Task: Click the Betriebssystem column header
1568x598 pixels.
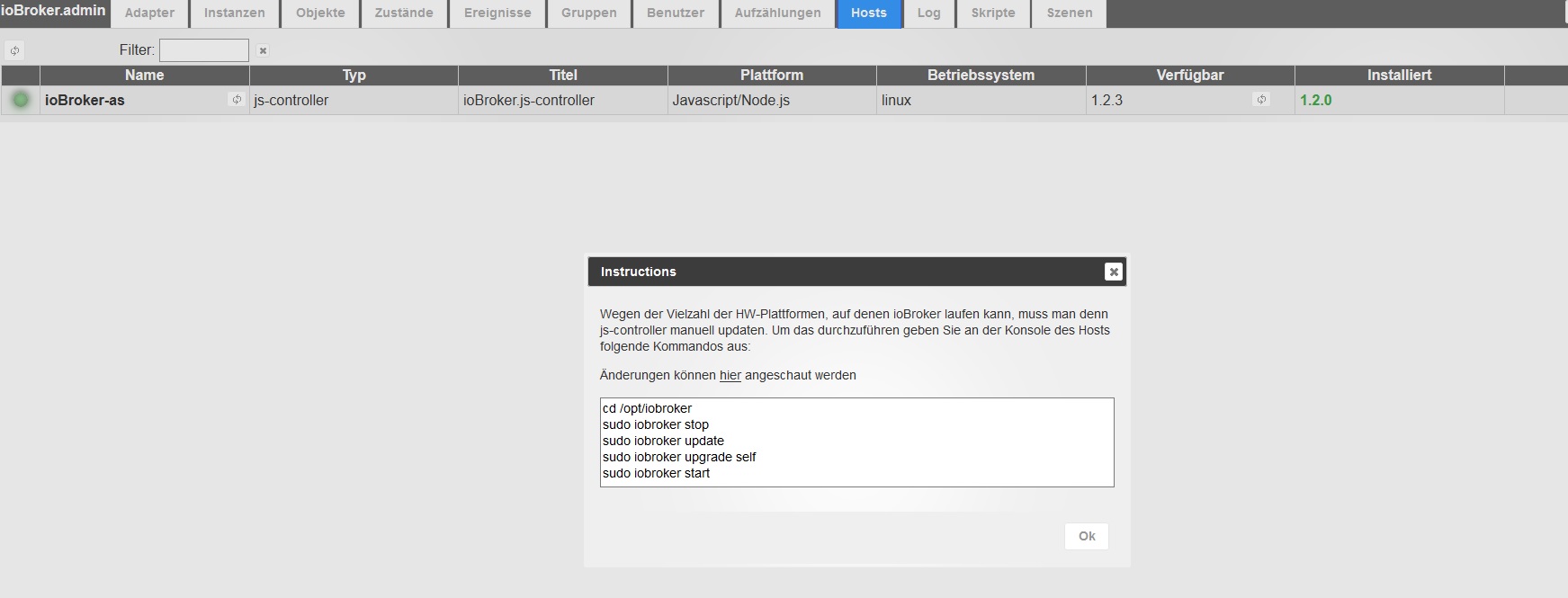Action: (981, 75)
